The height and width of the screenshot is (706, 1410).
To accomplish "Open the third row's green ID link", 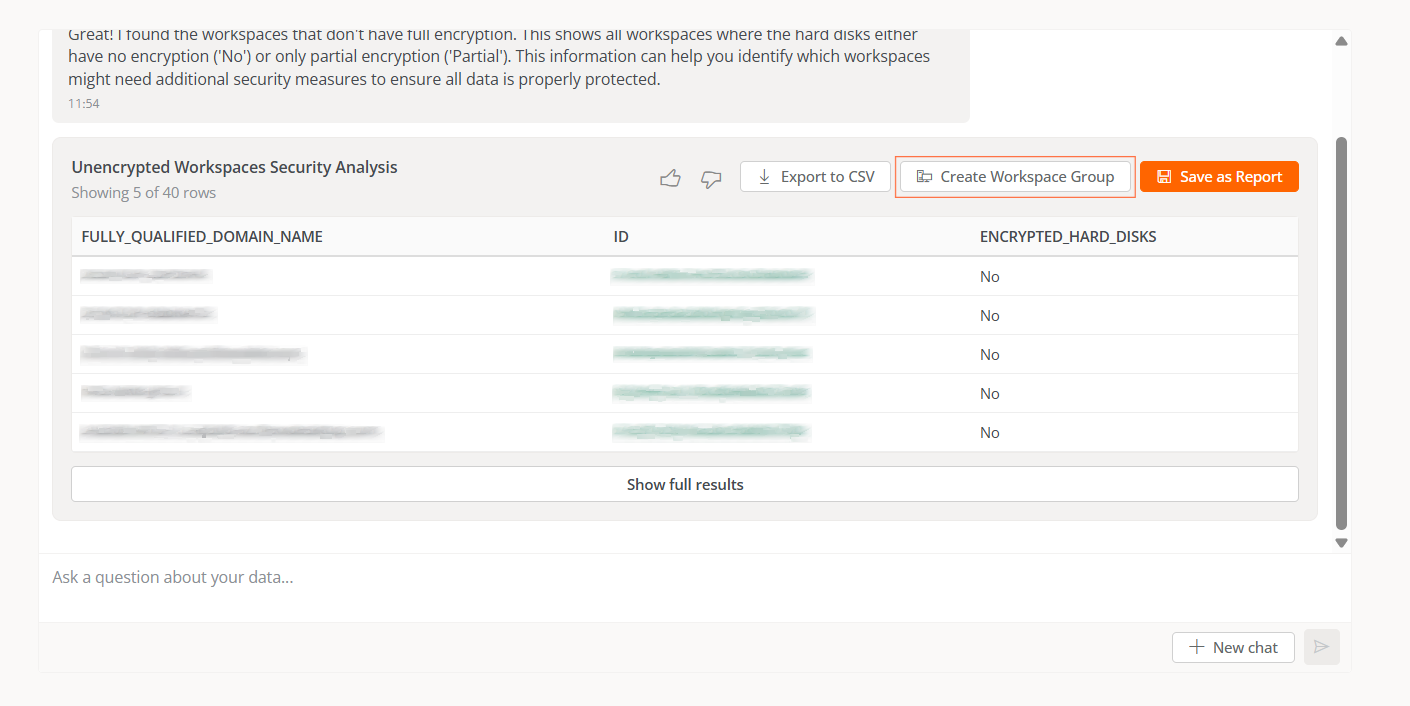I will pyautogui.click(x=711, y=353).
